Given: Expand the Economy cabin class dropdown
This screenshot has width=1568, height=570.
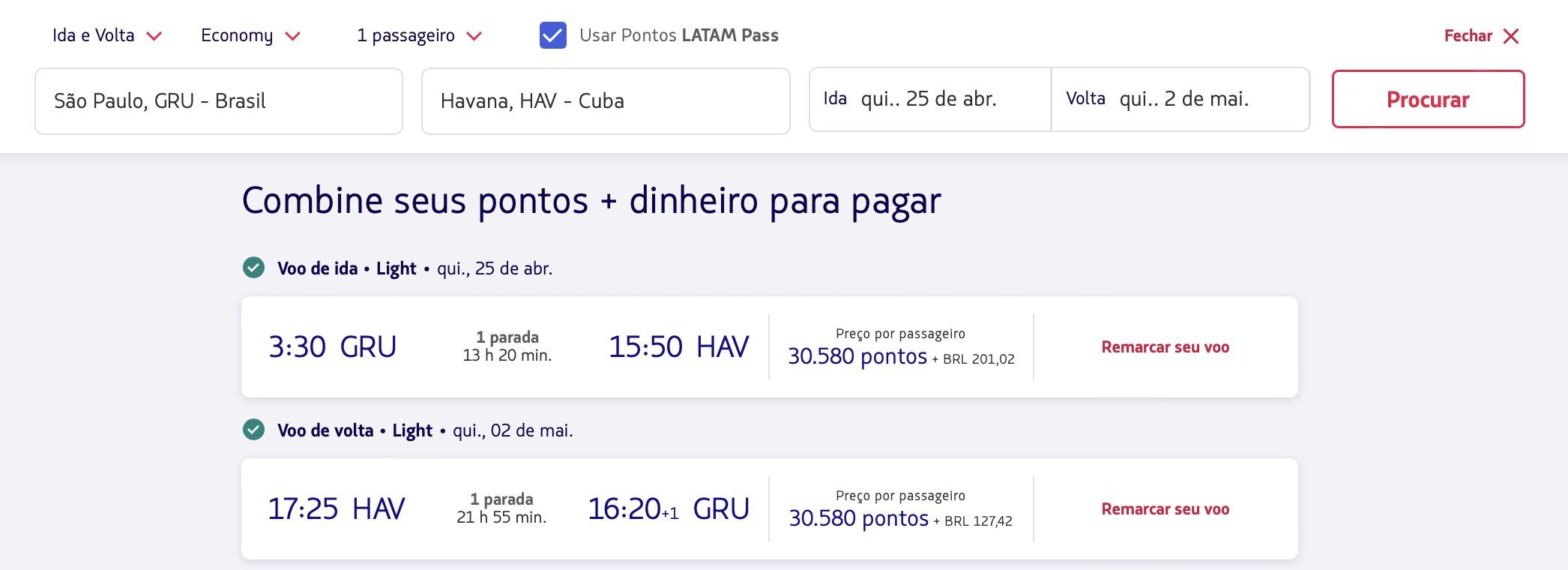Looking at the screenshot, I should tap(250, 35).
